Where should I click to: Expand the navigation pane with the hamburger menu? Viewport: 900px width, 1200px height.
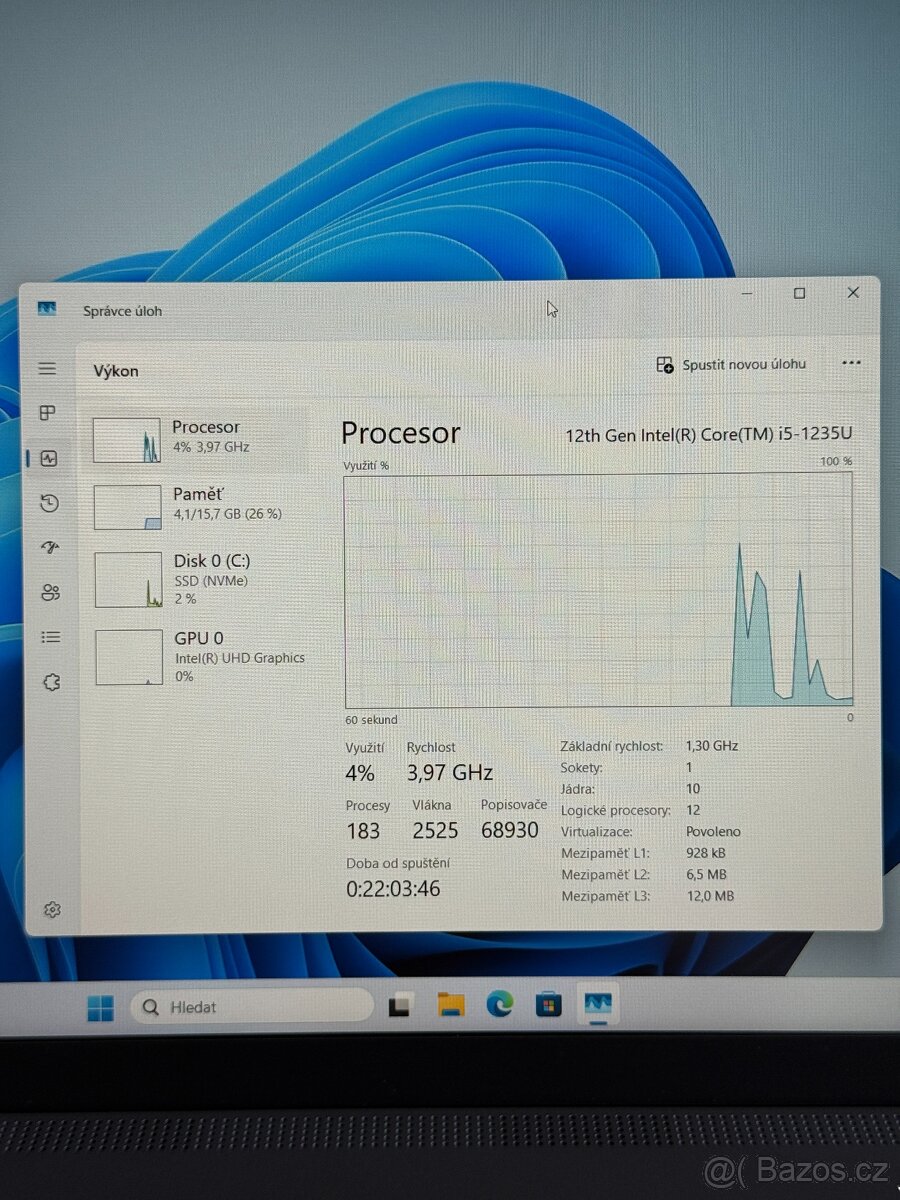[x=48, y=368]
